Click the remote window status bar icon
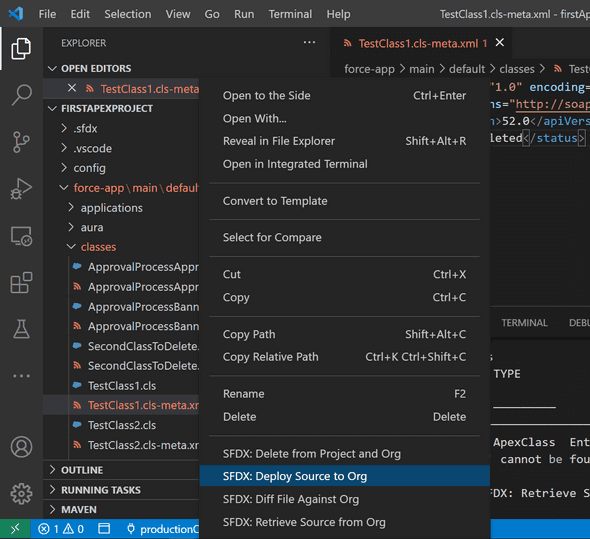This screenshot has width=590, height=539. tap(15, 529)
